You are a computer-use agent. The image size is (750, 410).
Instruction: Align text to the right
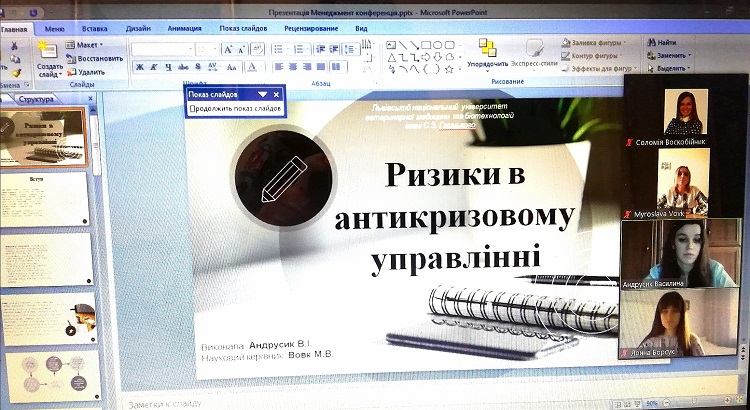coord(307,66)
